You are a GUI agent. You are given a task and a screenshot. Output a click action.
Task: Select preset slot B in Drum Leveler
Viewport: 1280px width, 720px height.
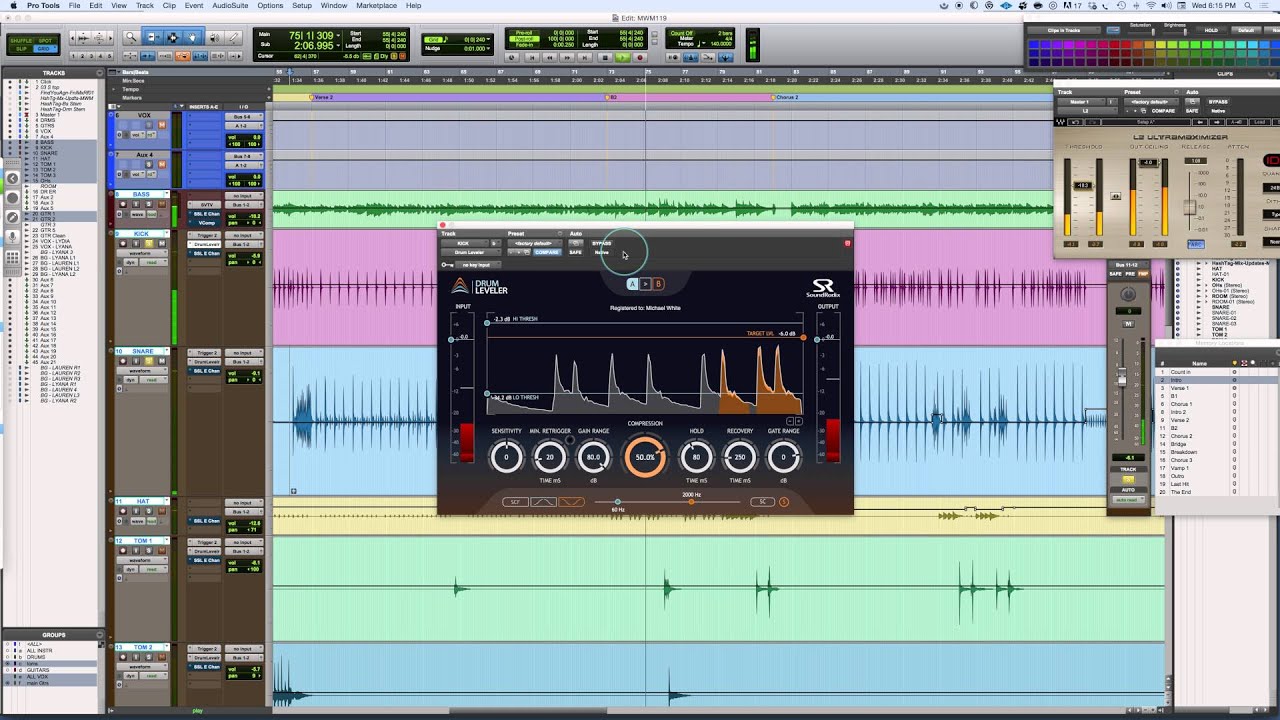[x=658, y=284]
